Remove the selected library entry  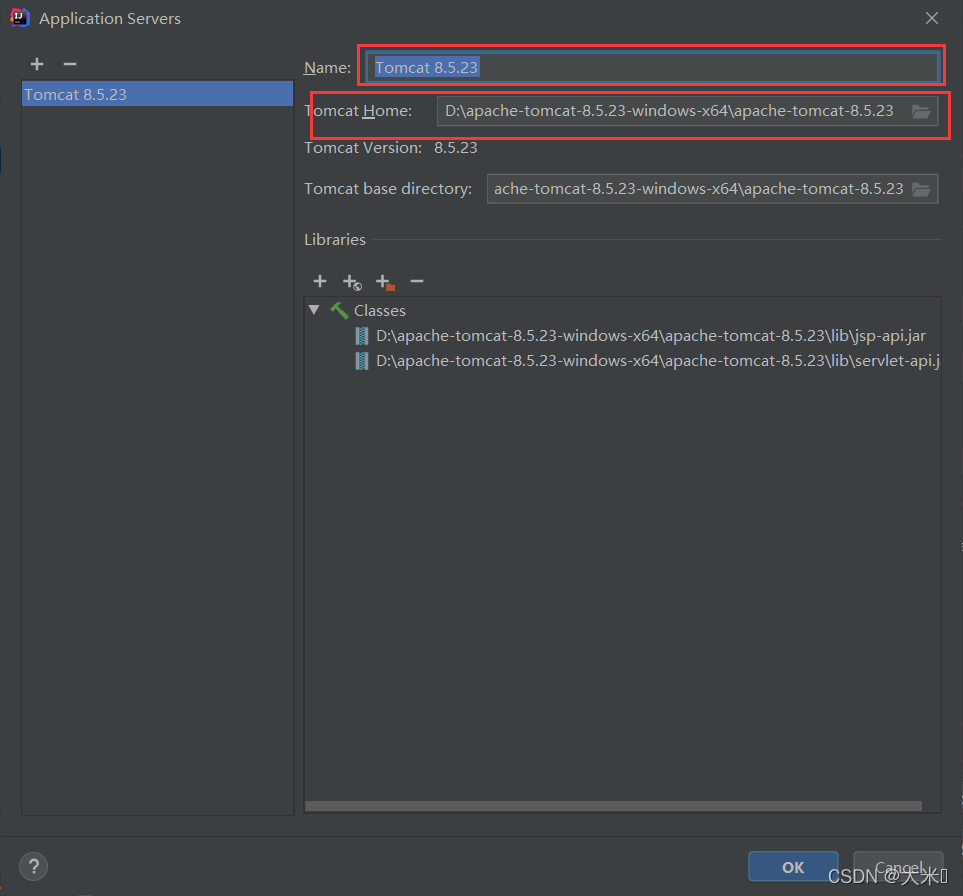pyautogui.click(x=417, y=281)
